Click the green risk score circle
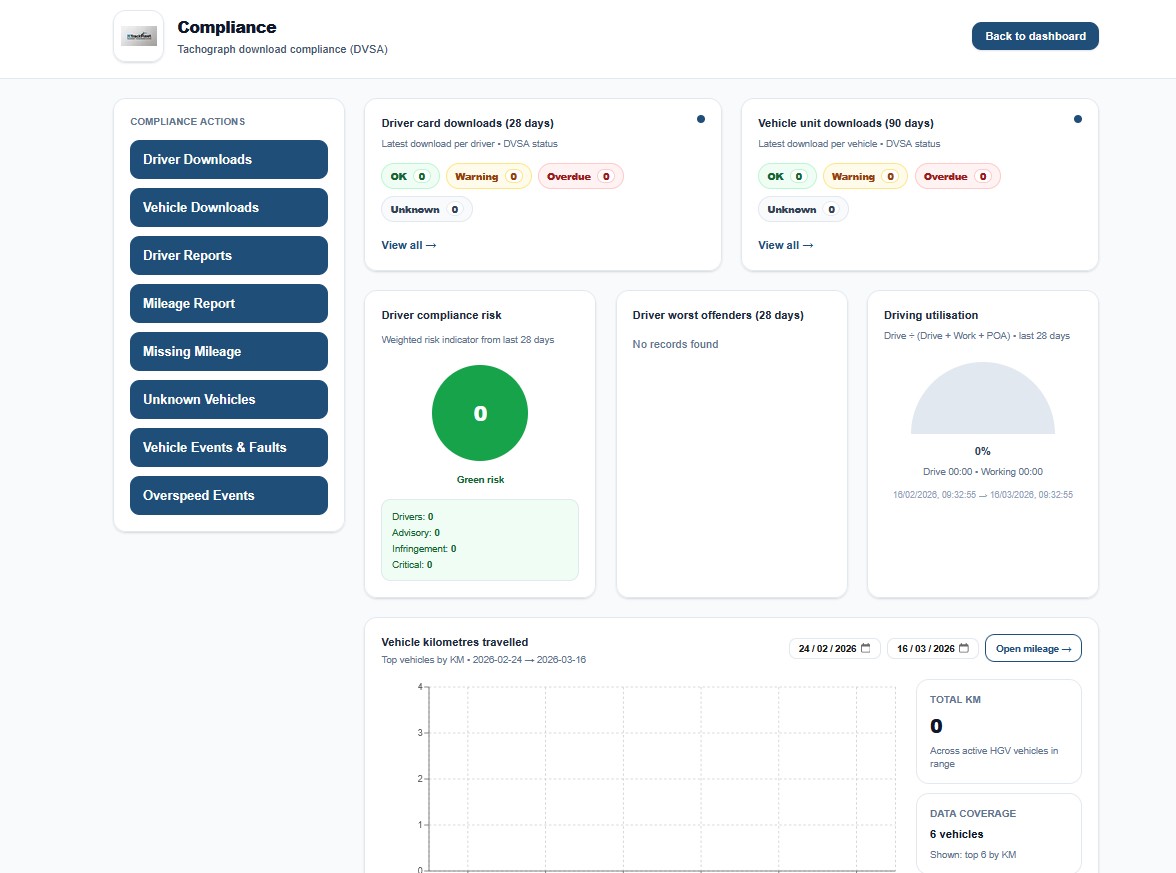Viewport: 1176px width, 873px height. (480, 412)
